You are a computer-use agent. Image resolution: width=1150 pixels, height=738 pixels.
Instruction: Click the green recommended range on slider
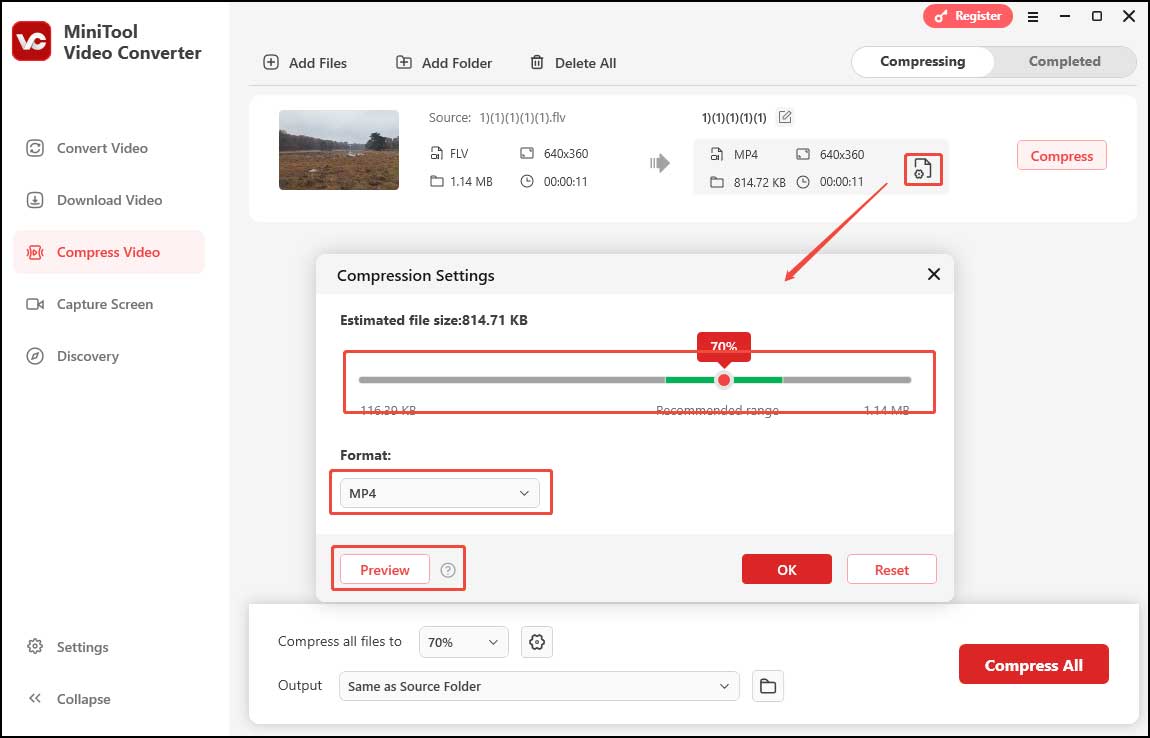pyautogui.click(x=723, y=380)
